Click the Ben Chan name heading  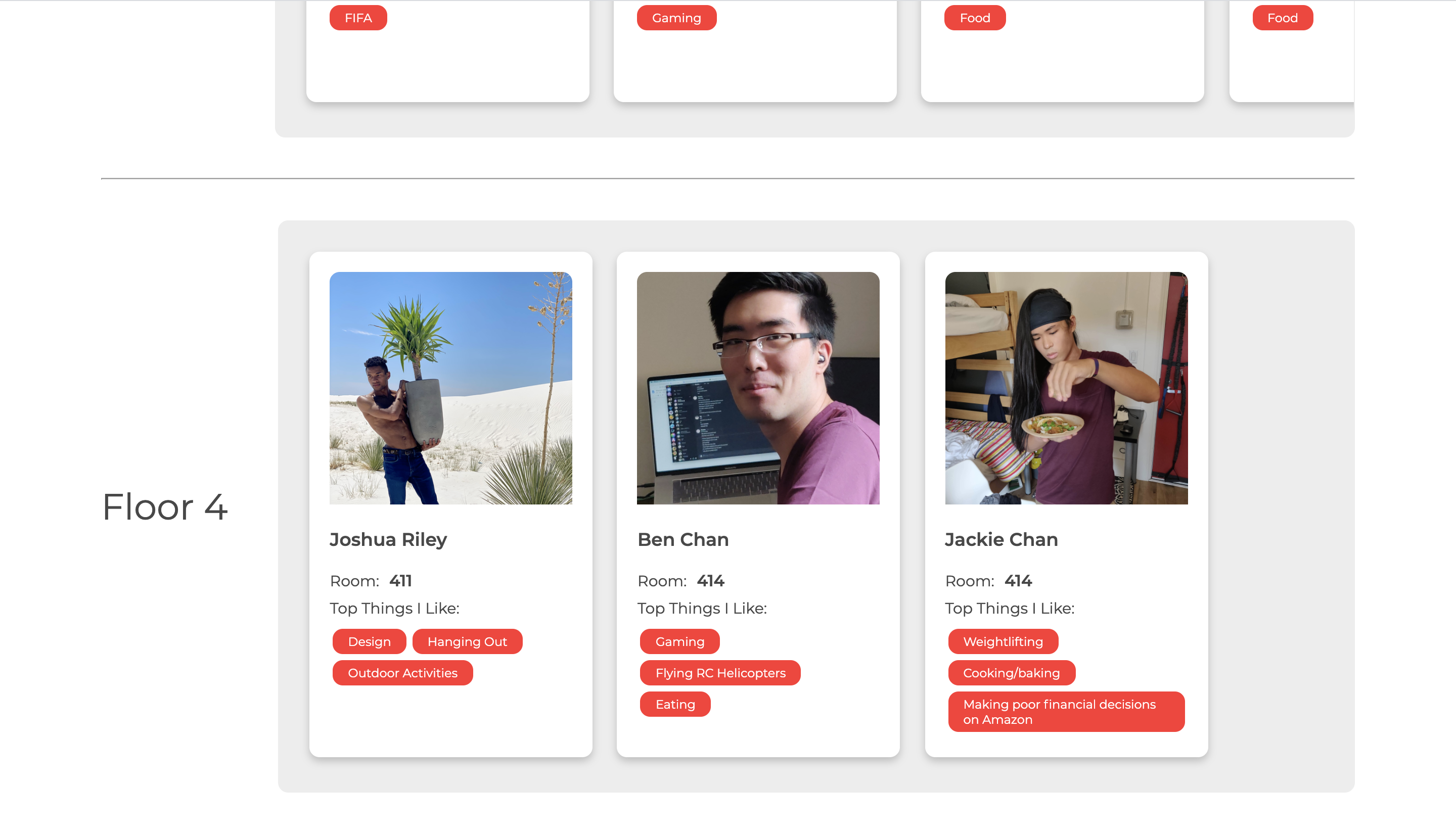click(x=683, y=539)
